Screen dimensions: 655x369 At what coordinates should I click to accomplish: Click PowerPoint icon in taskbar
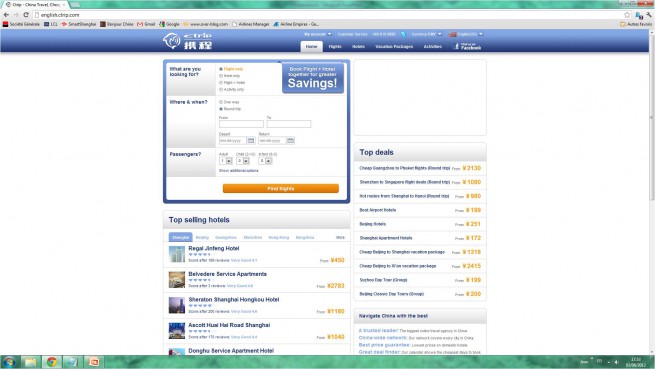[x=94, y=362]
